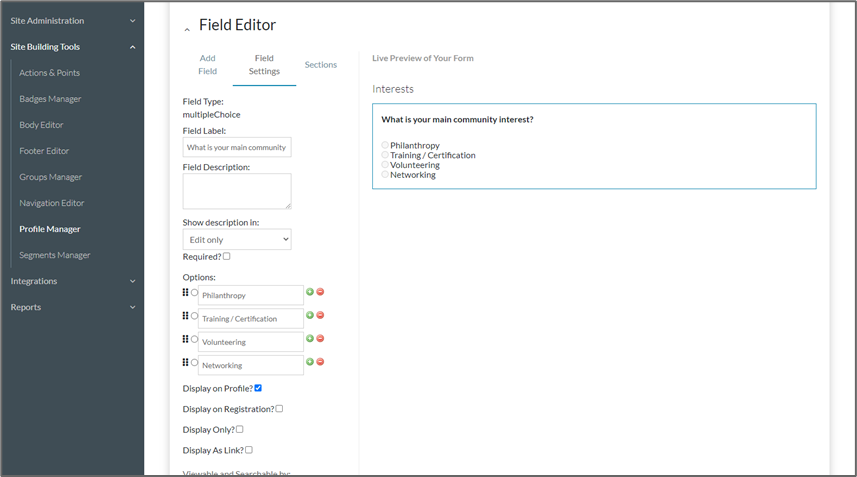Go to Badges Manager in sidebar

[50, 99]
